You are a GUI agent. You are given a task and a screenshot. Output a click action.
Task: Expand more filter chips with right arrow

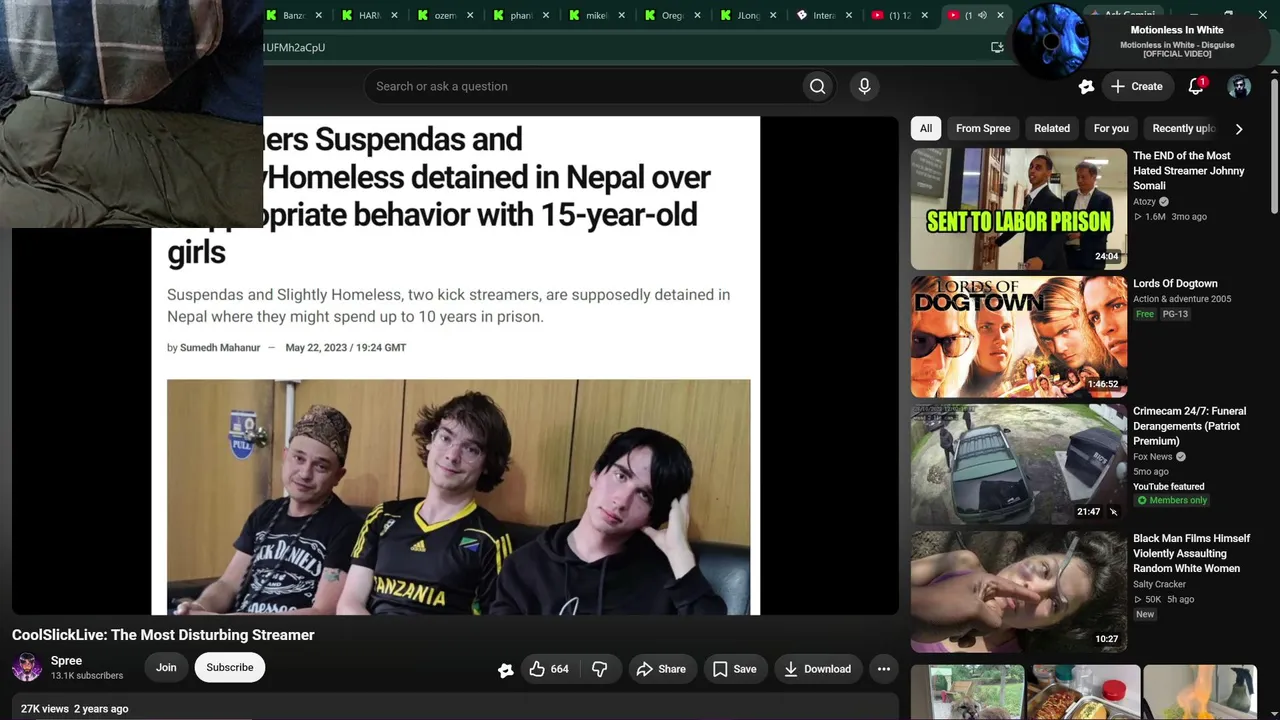pos(1239,129)
